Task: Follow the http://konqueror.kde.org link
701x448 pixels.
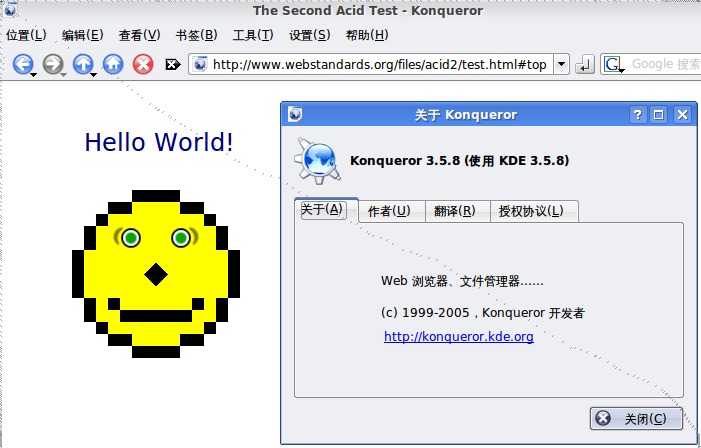Action: click(x=459, y=336)
